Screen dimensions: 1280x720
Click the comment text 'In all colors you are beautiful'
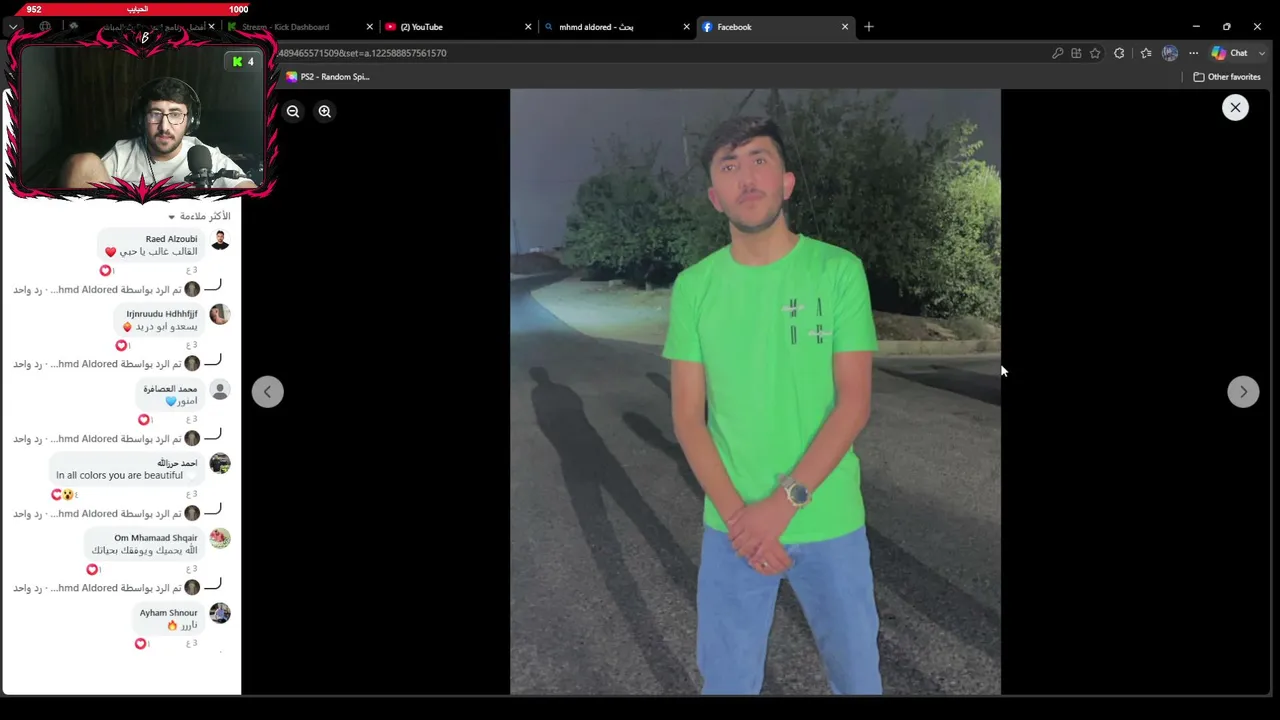tap(119, 475)
